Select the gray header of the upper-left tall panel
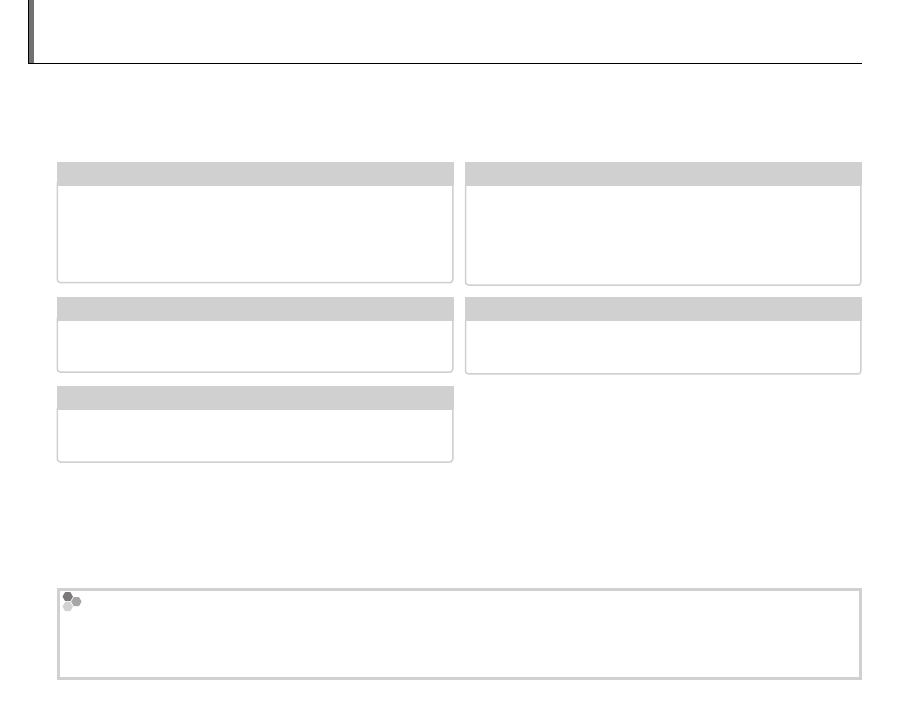This screenshot has height=726, width=918. pos(255,174)
